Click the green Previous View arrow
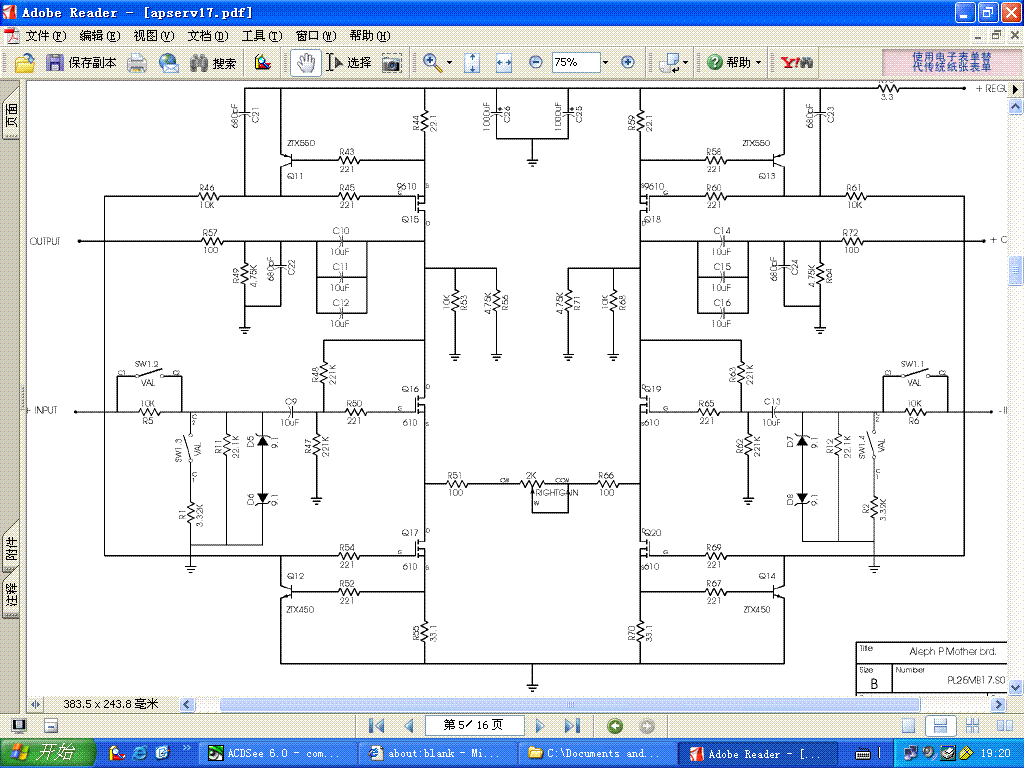1024x768 pixels. pyautogui.click(x=615, y=726)
